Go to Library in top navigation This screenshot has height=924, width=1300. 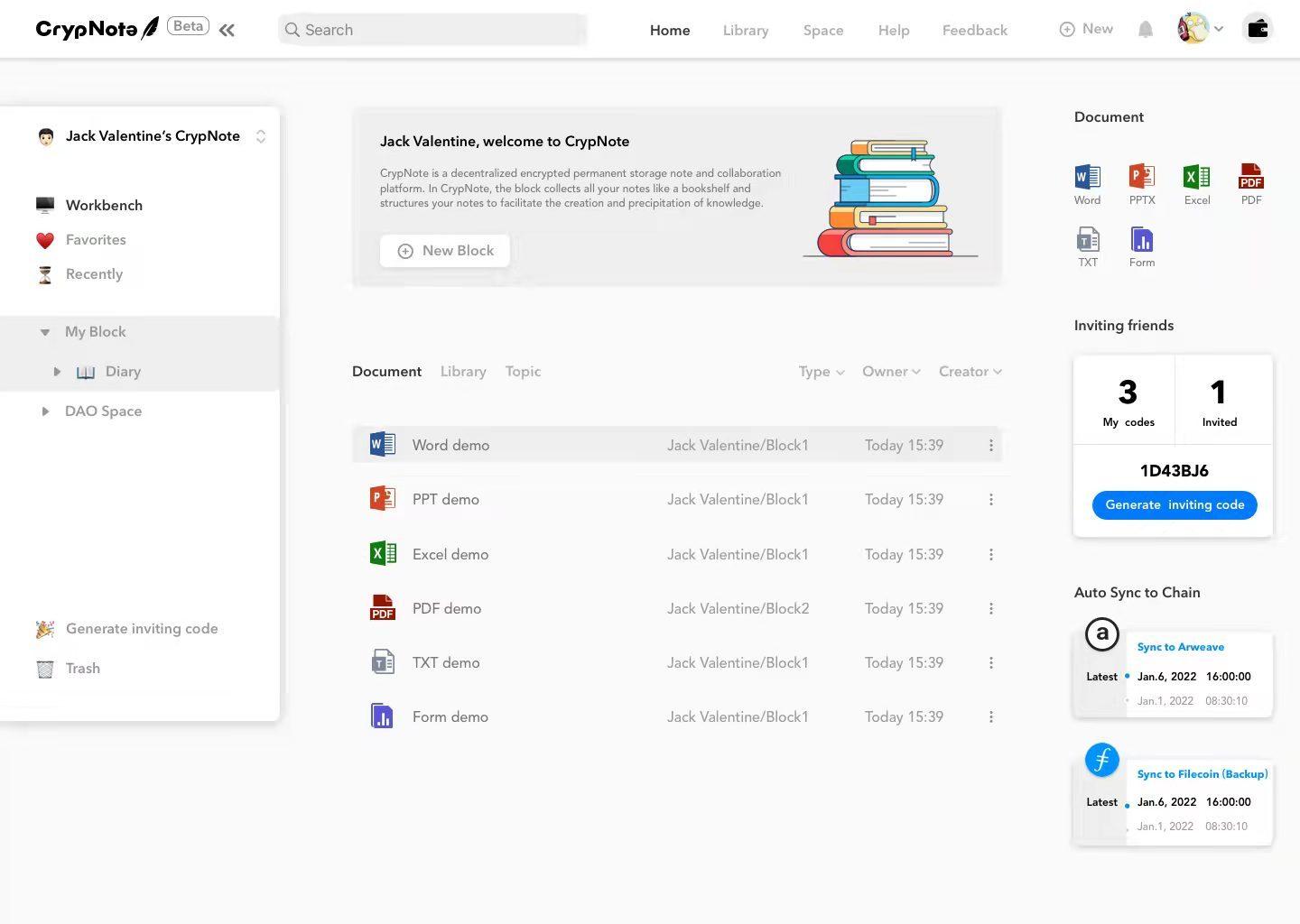click(745, 30)
